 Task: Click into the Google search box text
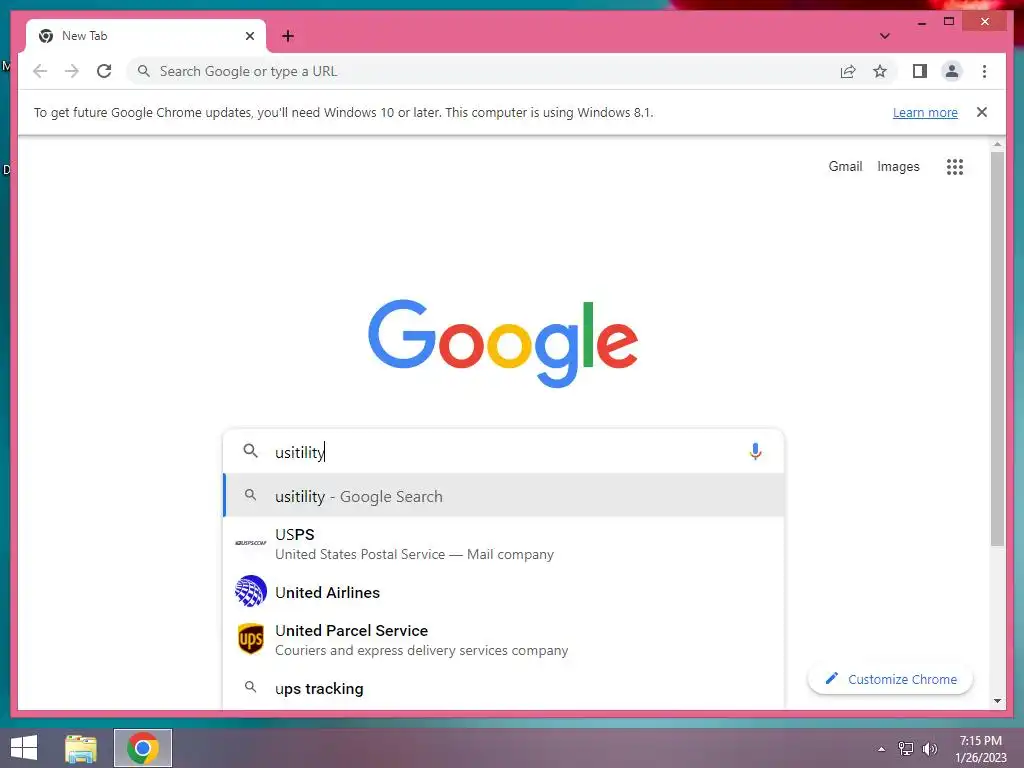(503, 452)
